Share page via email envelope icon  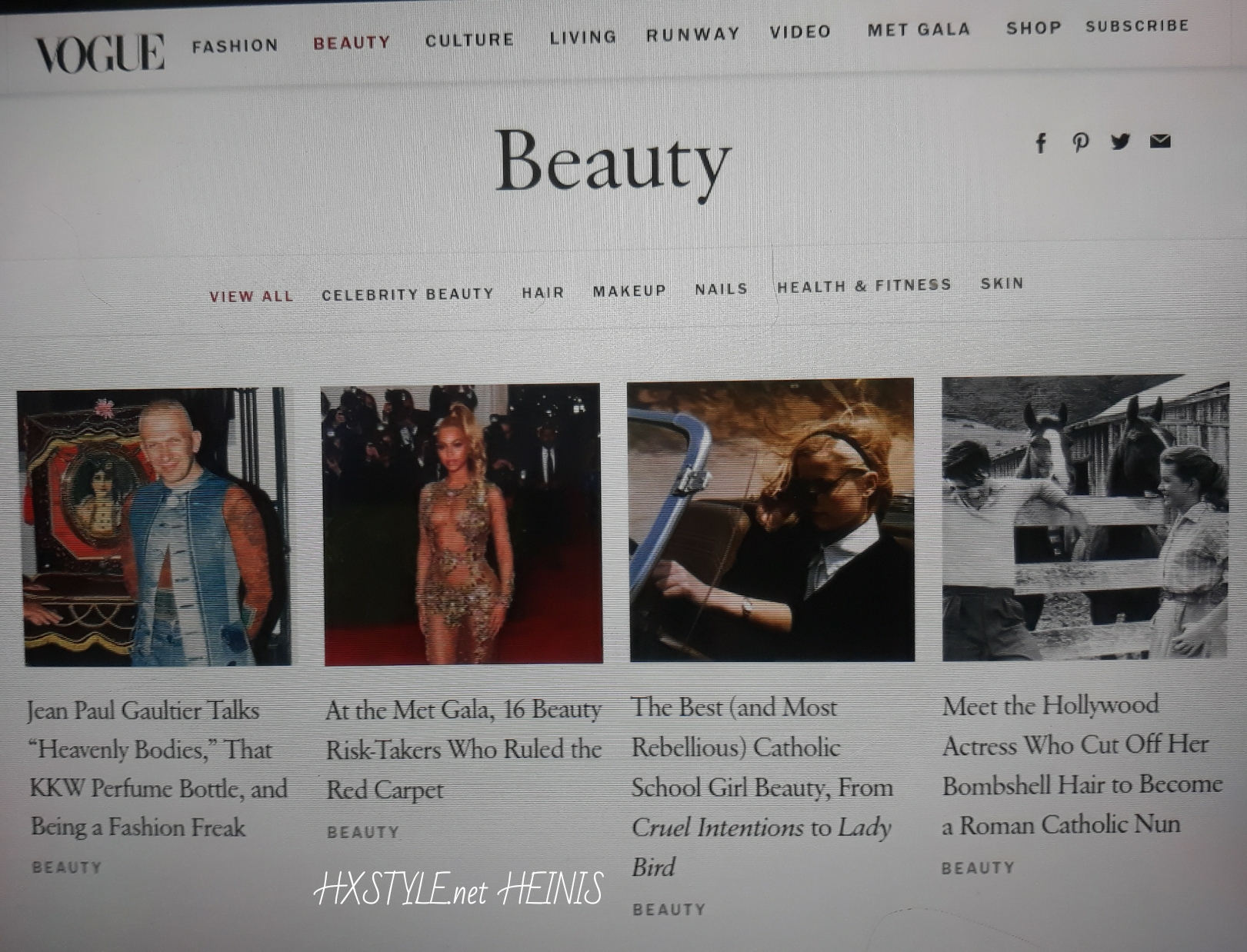(x=1160, y=141)
